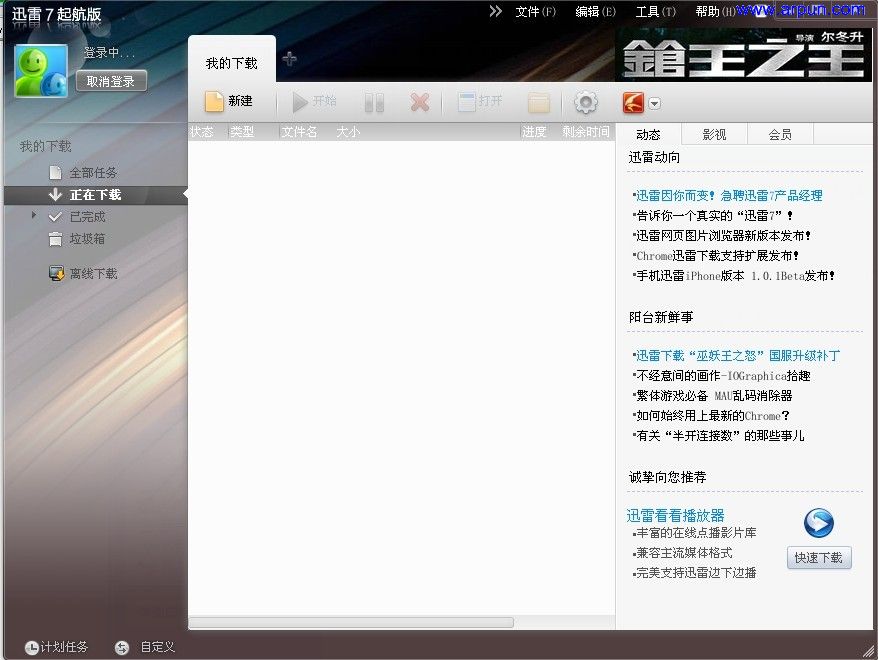
Task: Open 离线下载 in the sidebar
Action: point(93,274)
